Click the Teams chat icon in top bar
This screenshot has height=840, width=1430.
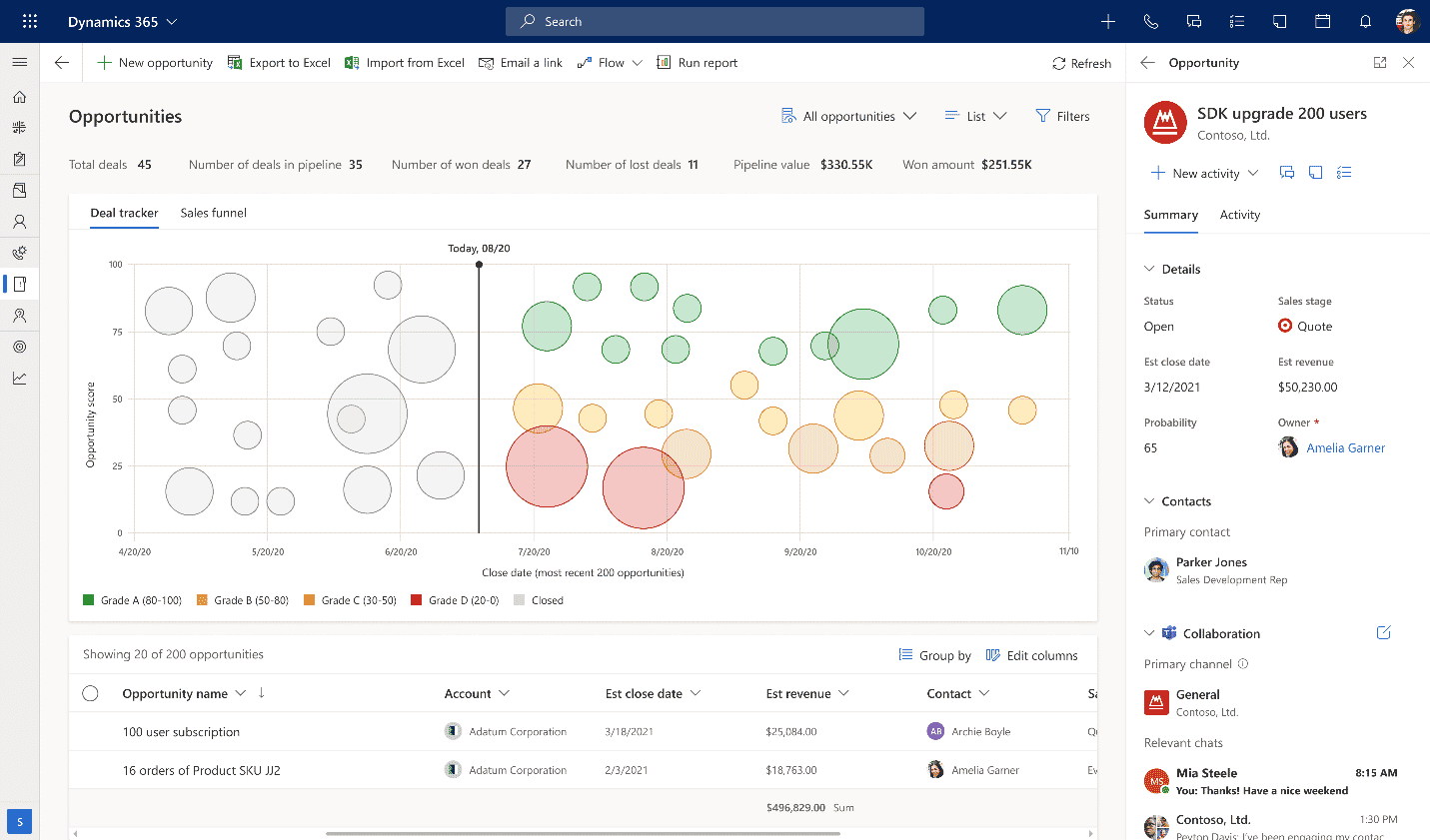(x=1193, y=21)
